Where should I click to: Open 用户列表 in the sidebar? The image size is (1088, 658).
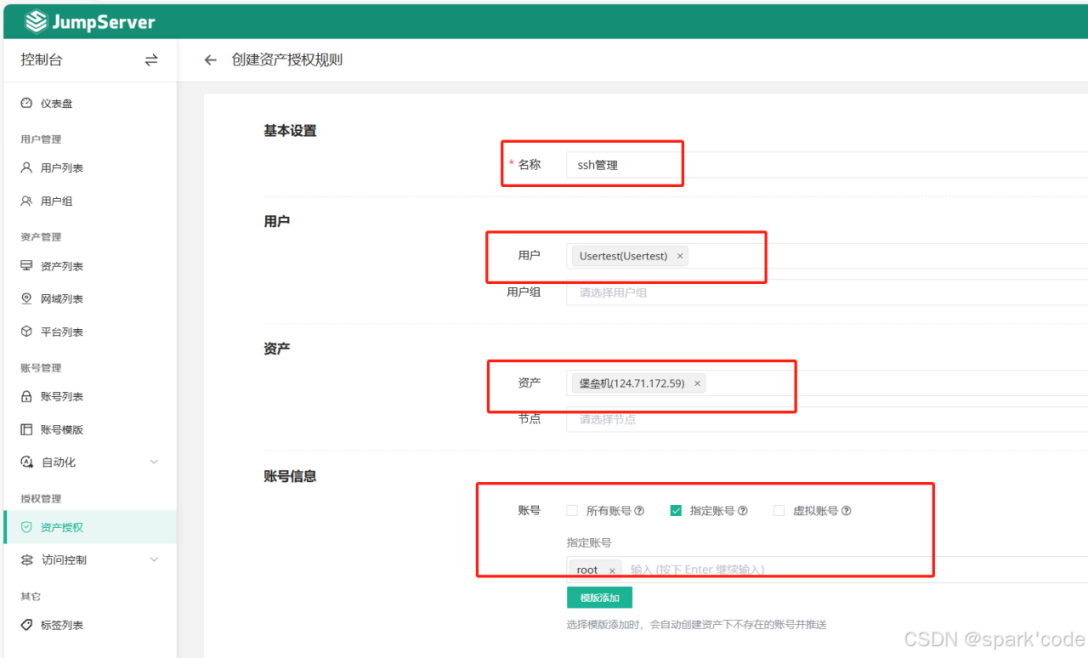(x=62, y=168)
